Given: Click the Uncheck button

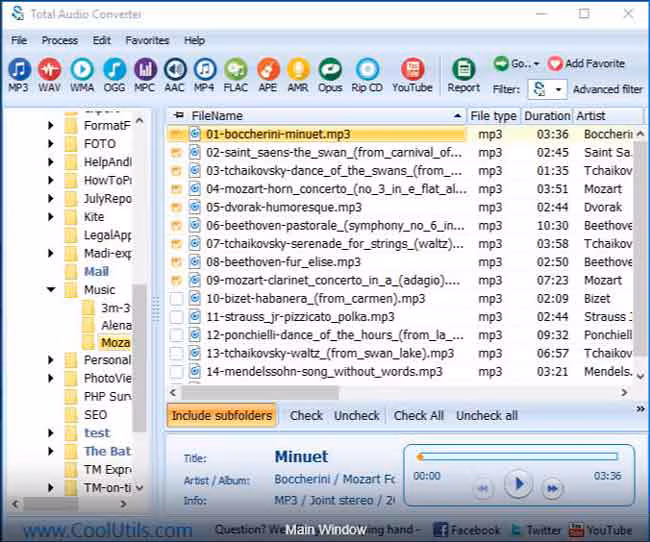Looking at the screenshot, I should coord(357,416).
